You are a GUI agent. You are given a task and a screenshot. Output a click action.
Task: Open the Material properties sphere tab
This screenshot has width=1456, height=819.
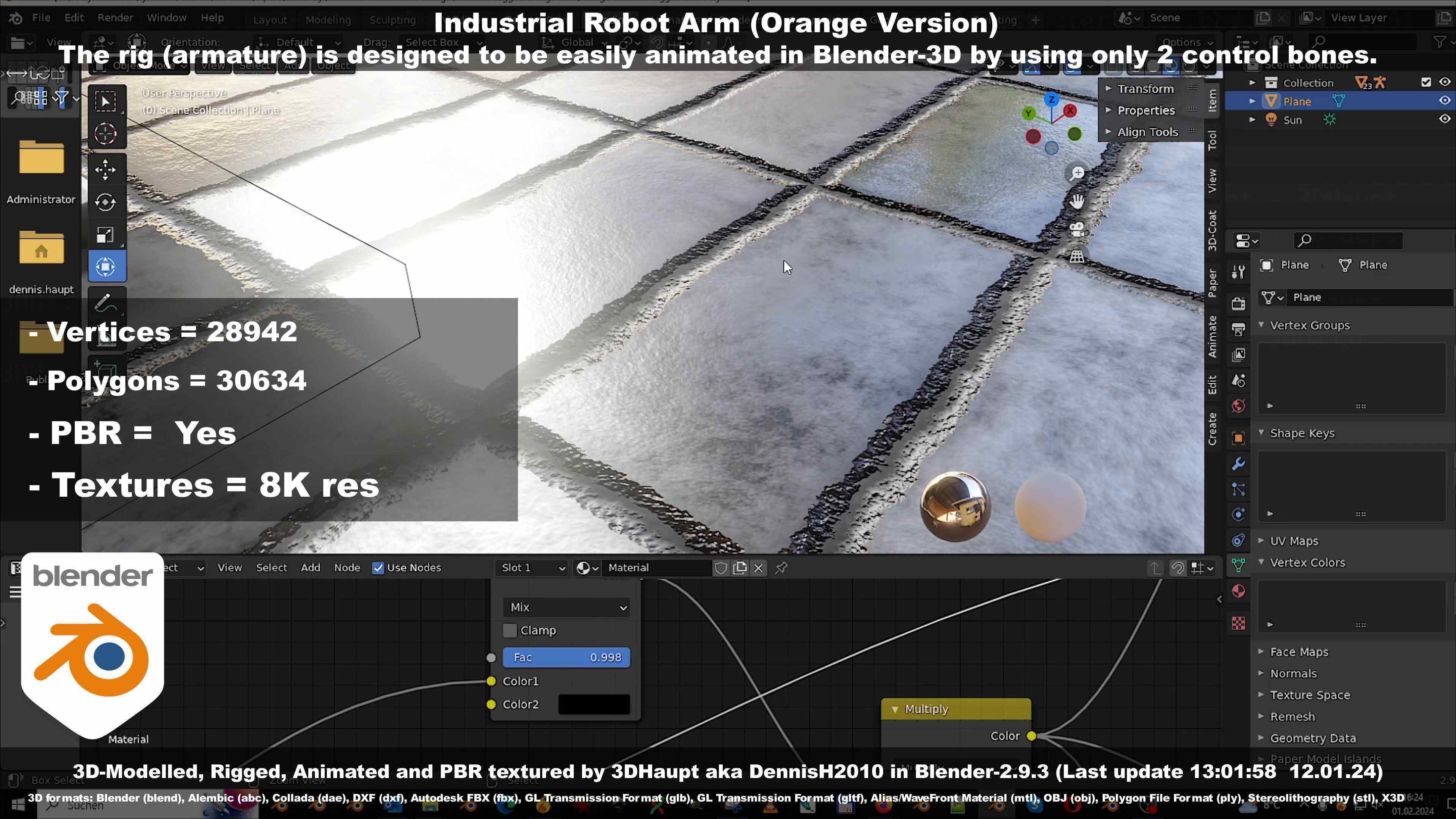click(1238, 591)
